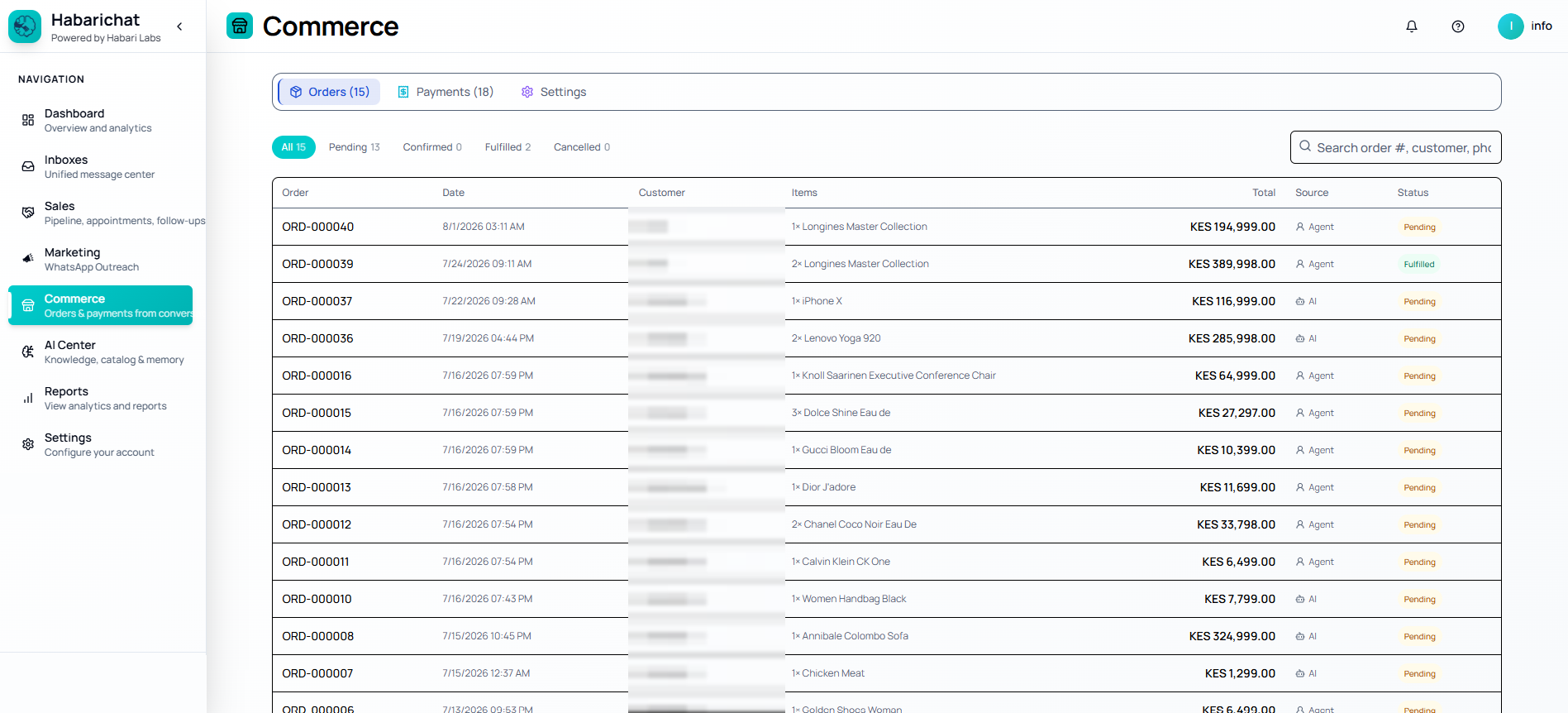Click the user avatar circle
The image size is (1568, 713).
(1511, 26)
